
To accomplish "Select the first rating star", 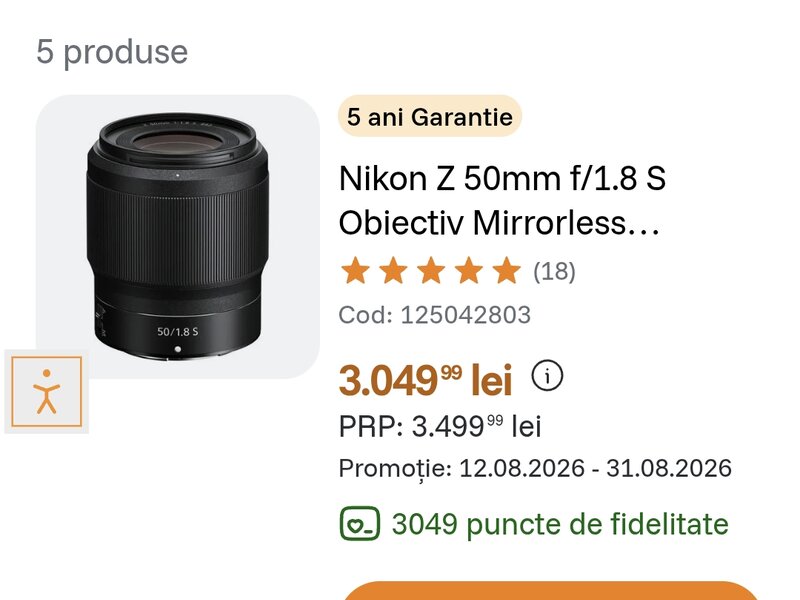I will click(x=355, y=270).
